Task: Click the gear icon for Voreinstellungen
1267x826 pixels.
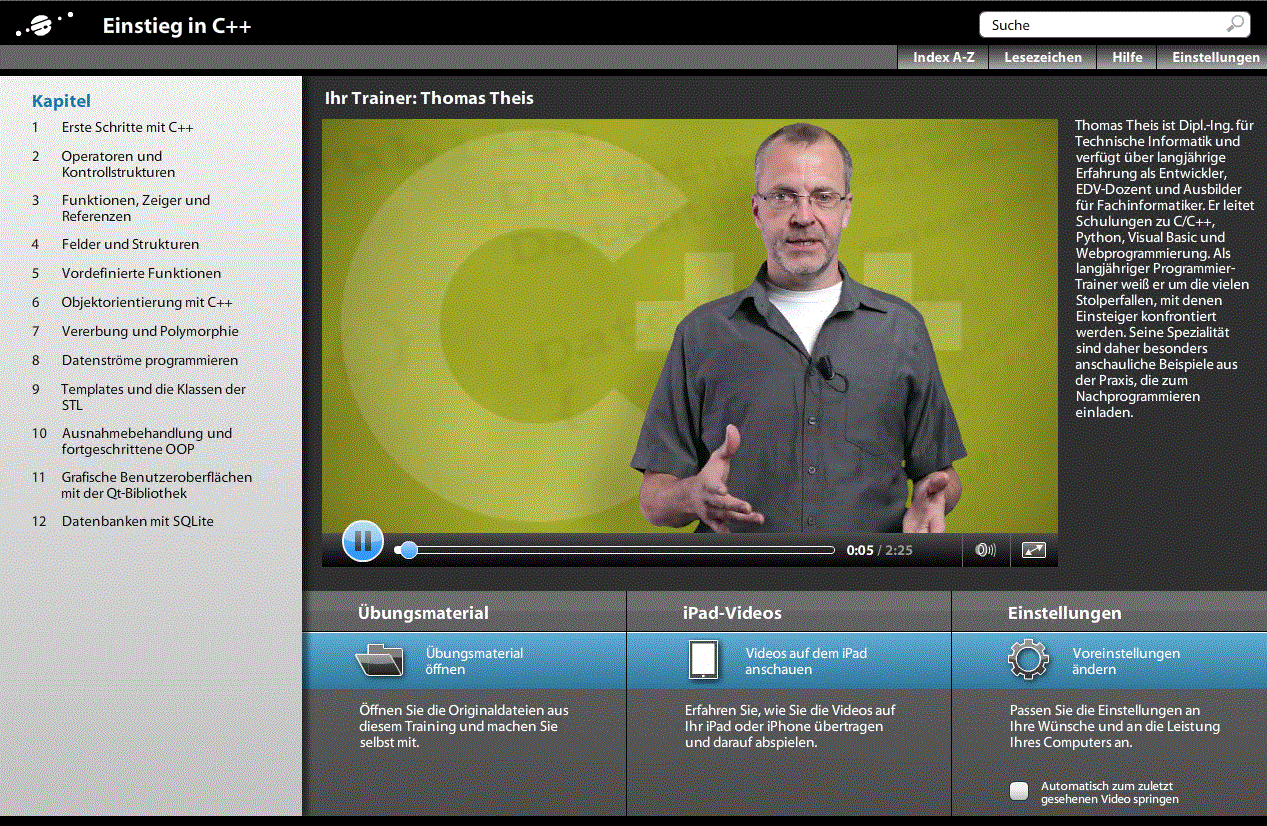Action: pyautogui.click(x=1028, y=660)
